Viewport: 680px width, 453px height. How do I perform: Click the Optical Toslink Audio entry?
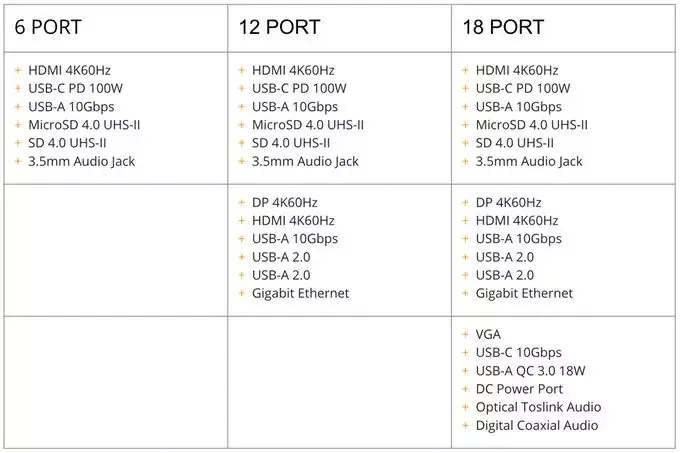pos(538,407)
